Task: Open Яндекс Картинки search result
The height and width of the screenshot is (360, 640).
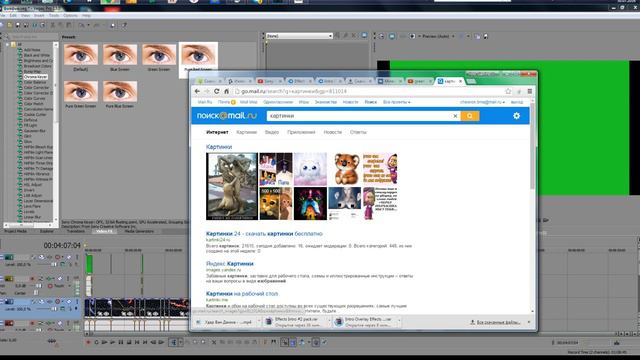Action: [x=230, y=264]
